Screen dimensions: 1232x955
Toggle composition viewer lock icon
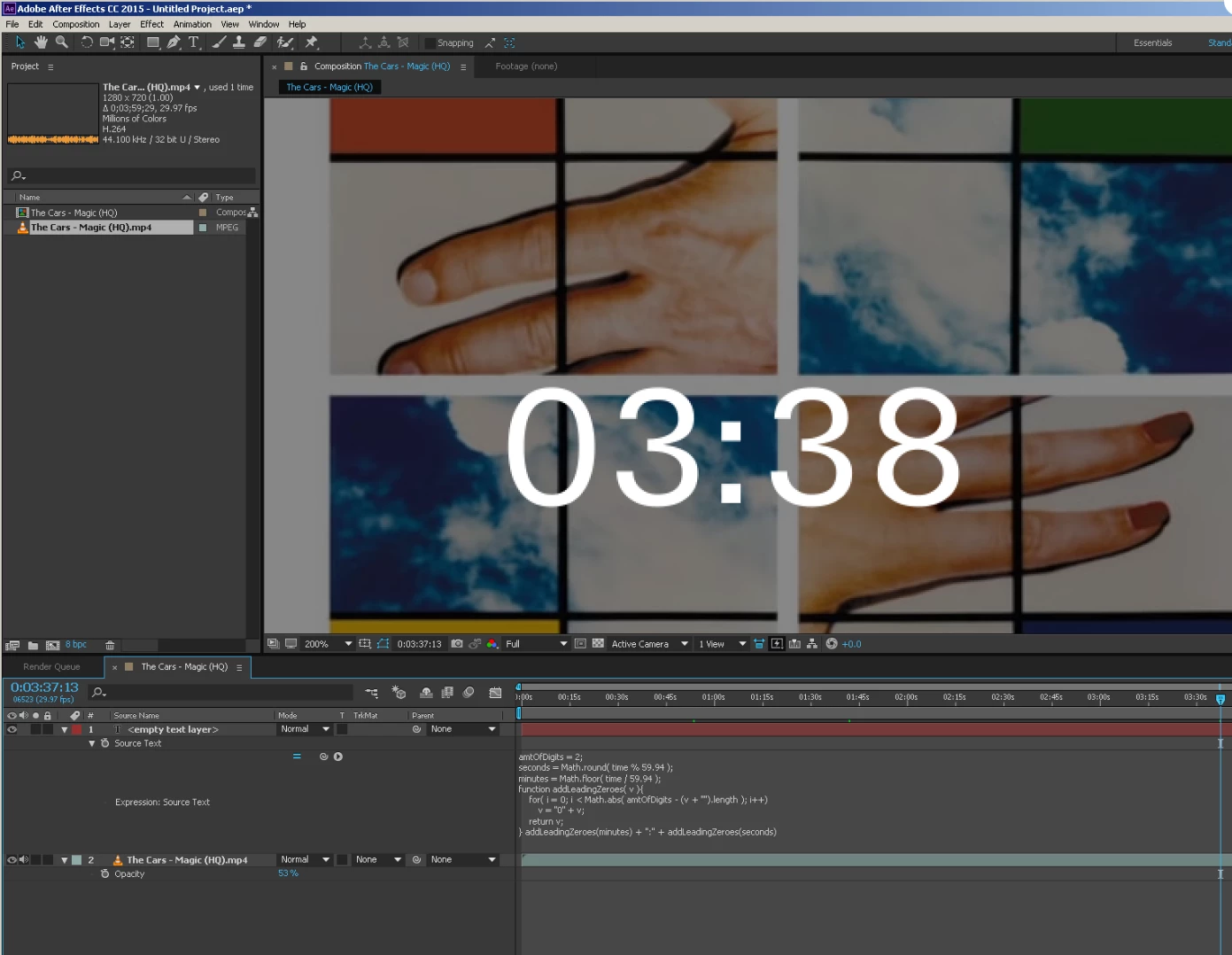point(304,66)
